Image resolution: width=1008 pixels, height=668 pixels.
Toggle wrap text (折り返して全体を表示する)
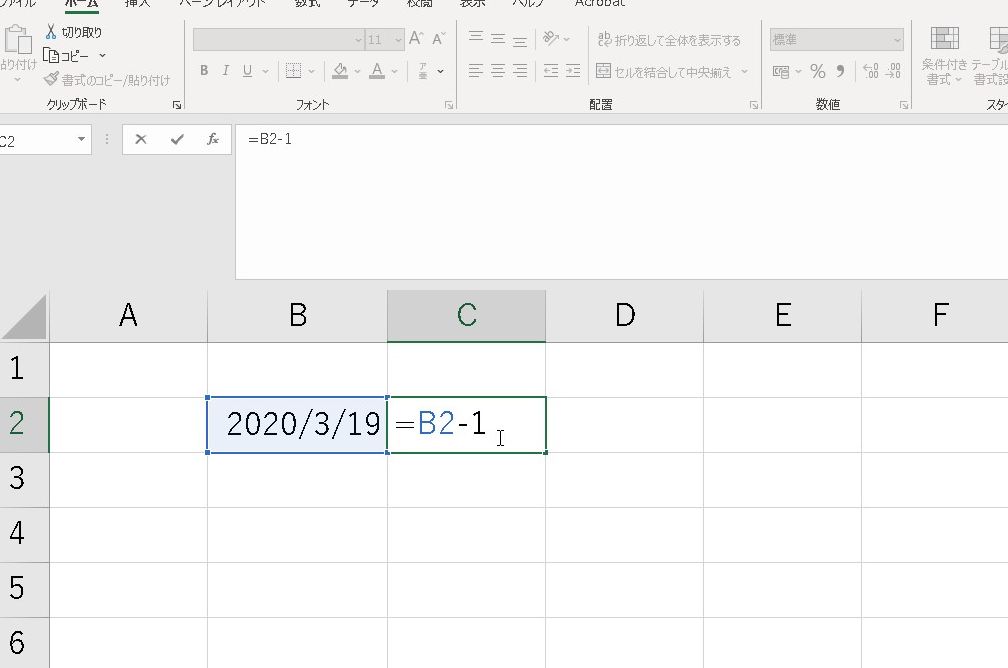pos(669,40)
